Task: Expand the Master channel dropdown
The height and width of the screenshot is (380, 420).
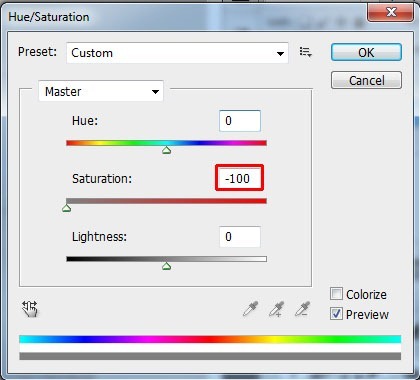Action: [101, 91]
